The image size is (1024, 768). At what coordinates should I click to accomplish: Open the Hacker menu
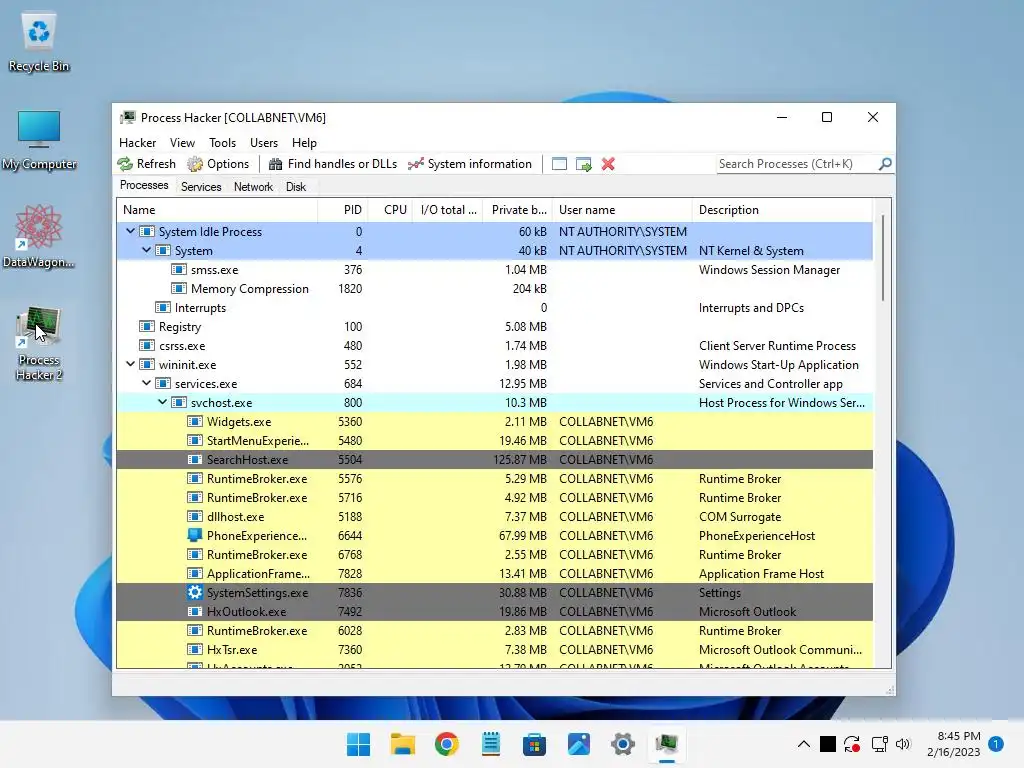point(137,142)
